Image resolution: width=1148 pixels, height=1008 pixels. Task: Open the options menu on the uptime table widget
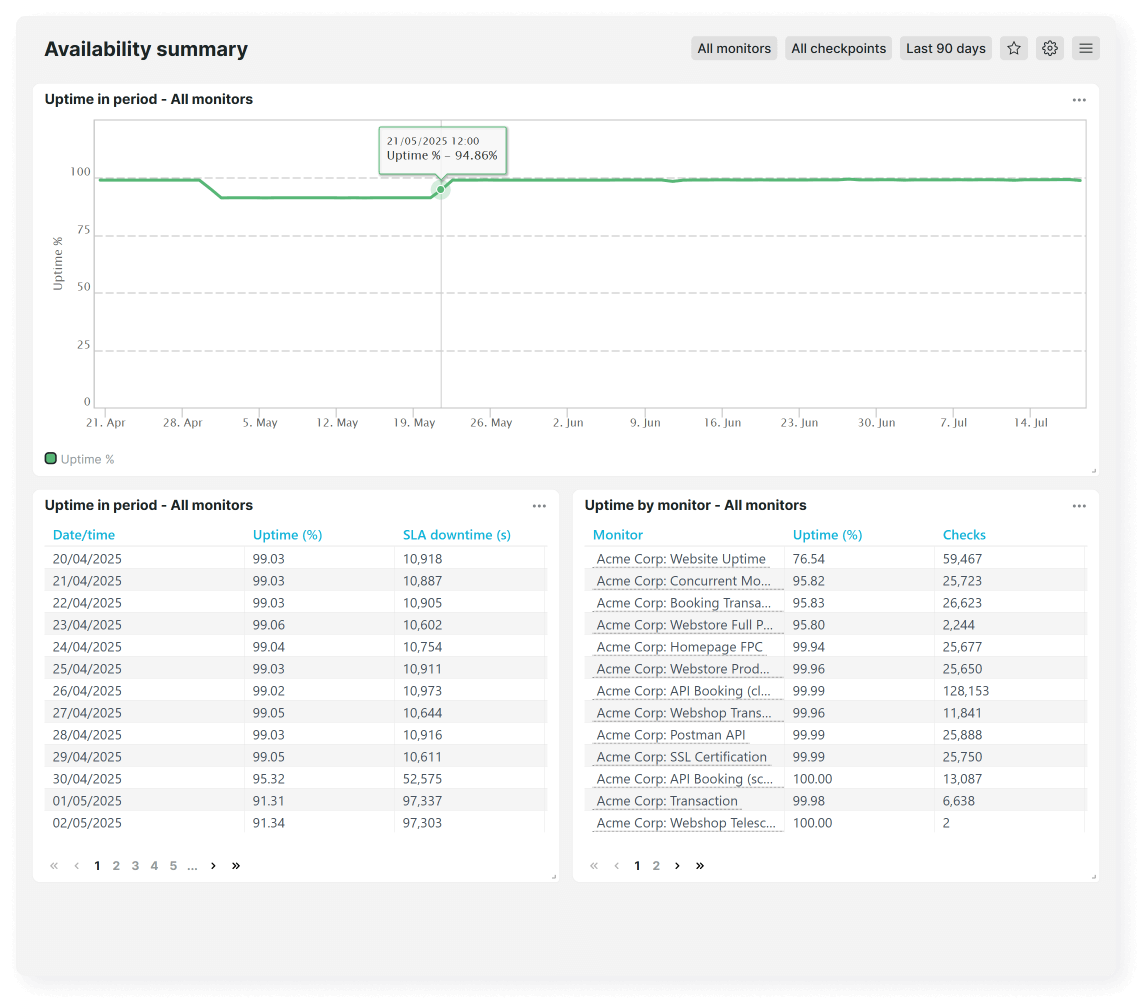[x=539, y=506]
